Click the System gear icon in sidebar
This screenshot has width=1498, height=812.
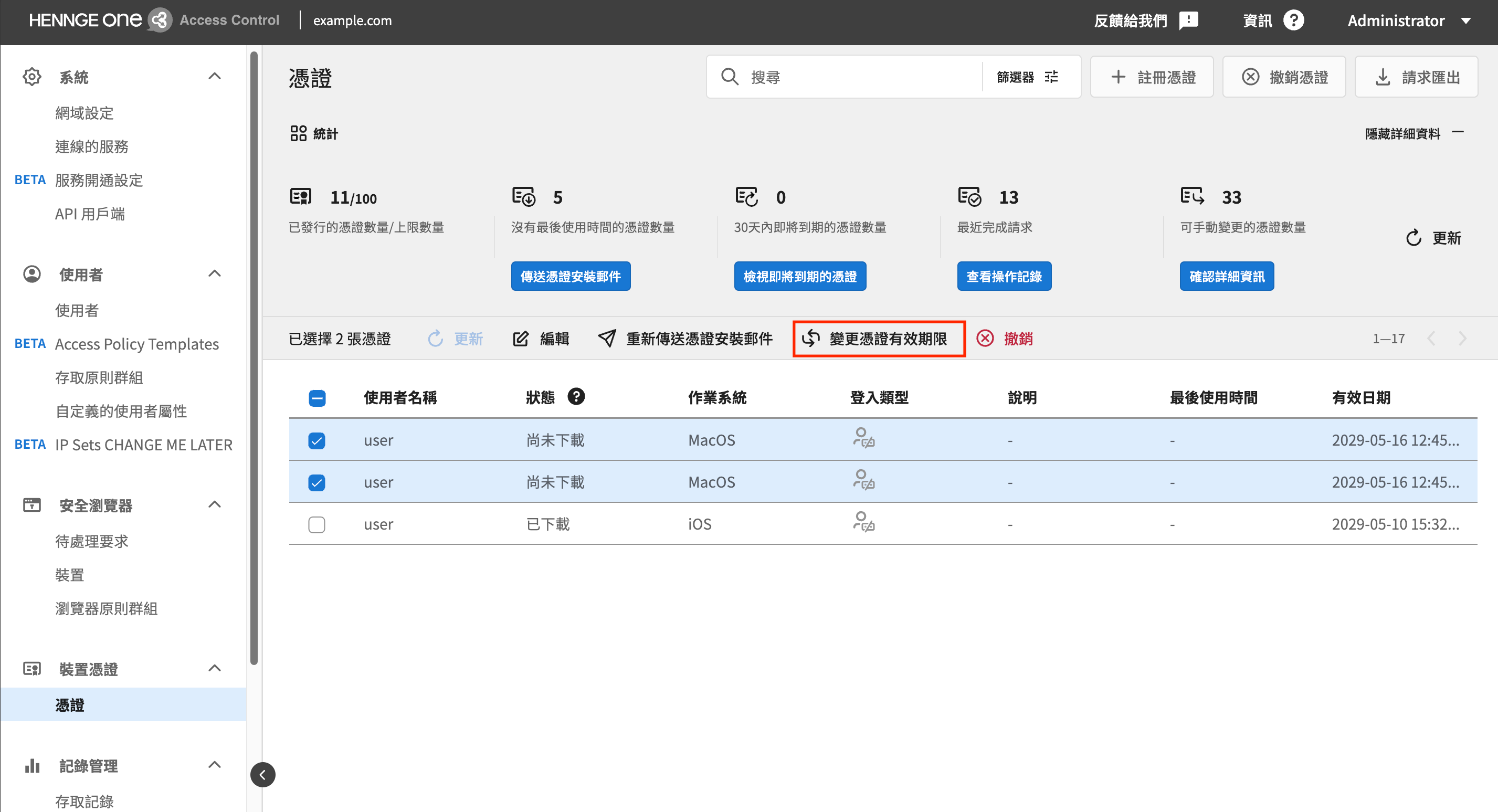tap(32, 77)
